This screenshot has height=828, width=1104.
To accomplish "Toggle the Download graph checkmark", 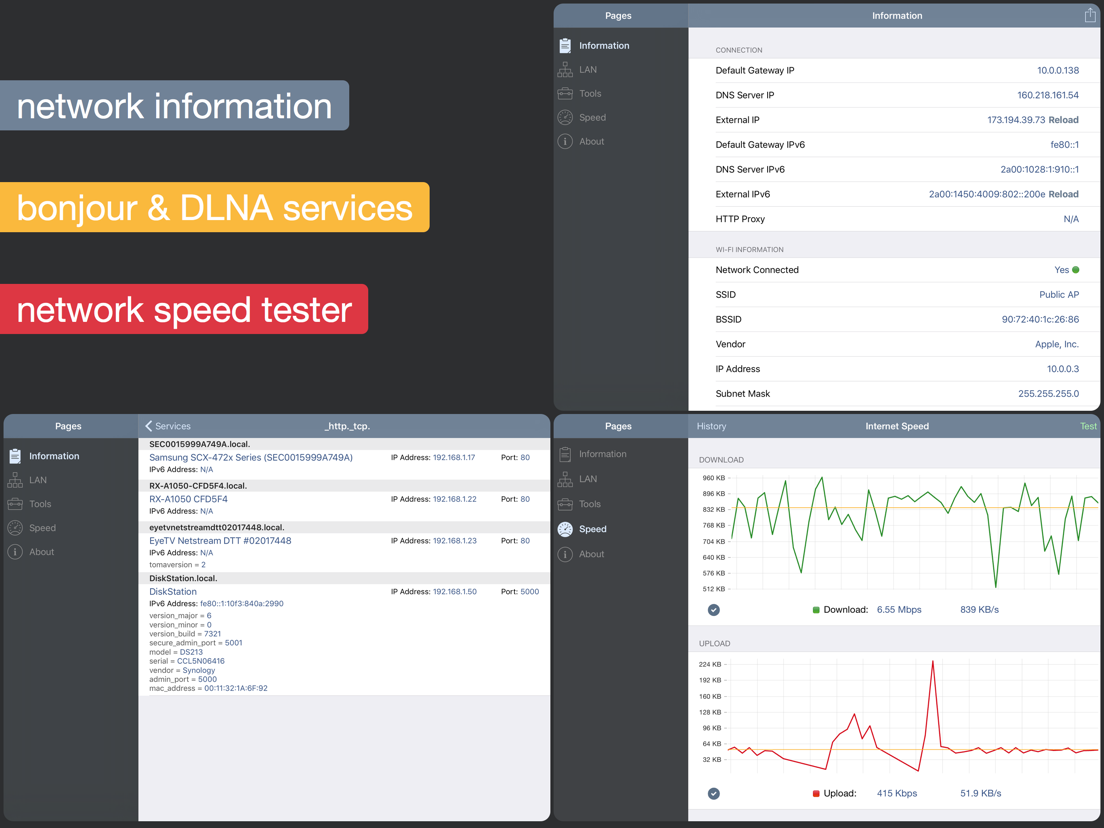I will point(713,610).
